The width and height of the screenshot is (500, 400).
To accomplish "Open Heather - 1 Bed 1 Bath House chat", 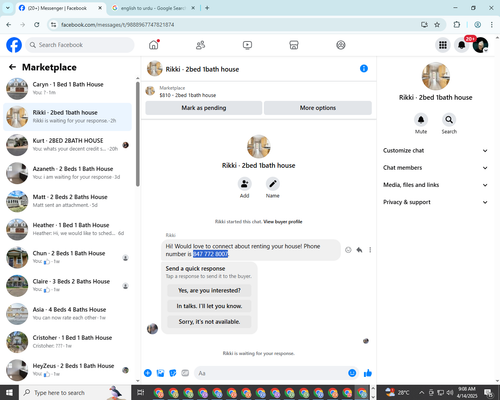I will [x=68, y=229].
